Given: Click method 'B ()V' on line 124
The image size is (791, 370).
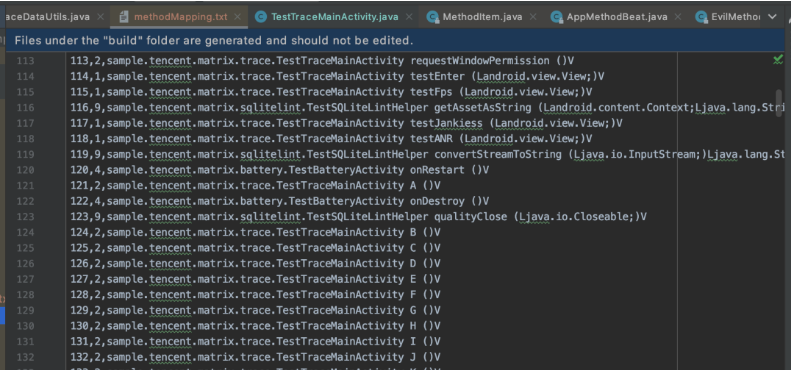Looking at the screenshot, I should pos(425,233).
